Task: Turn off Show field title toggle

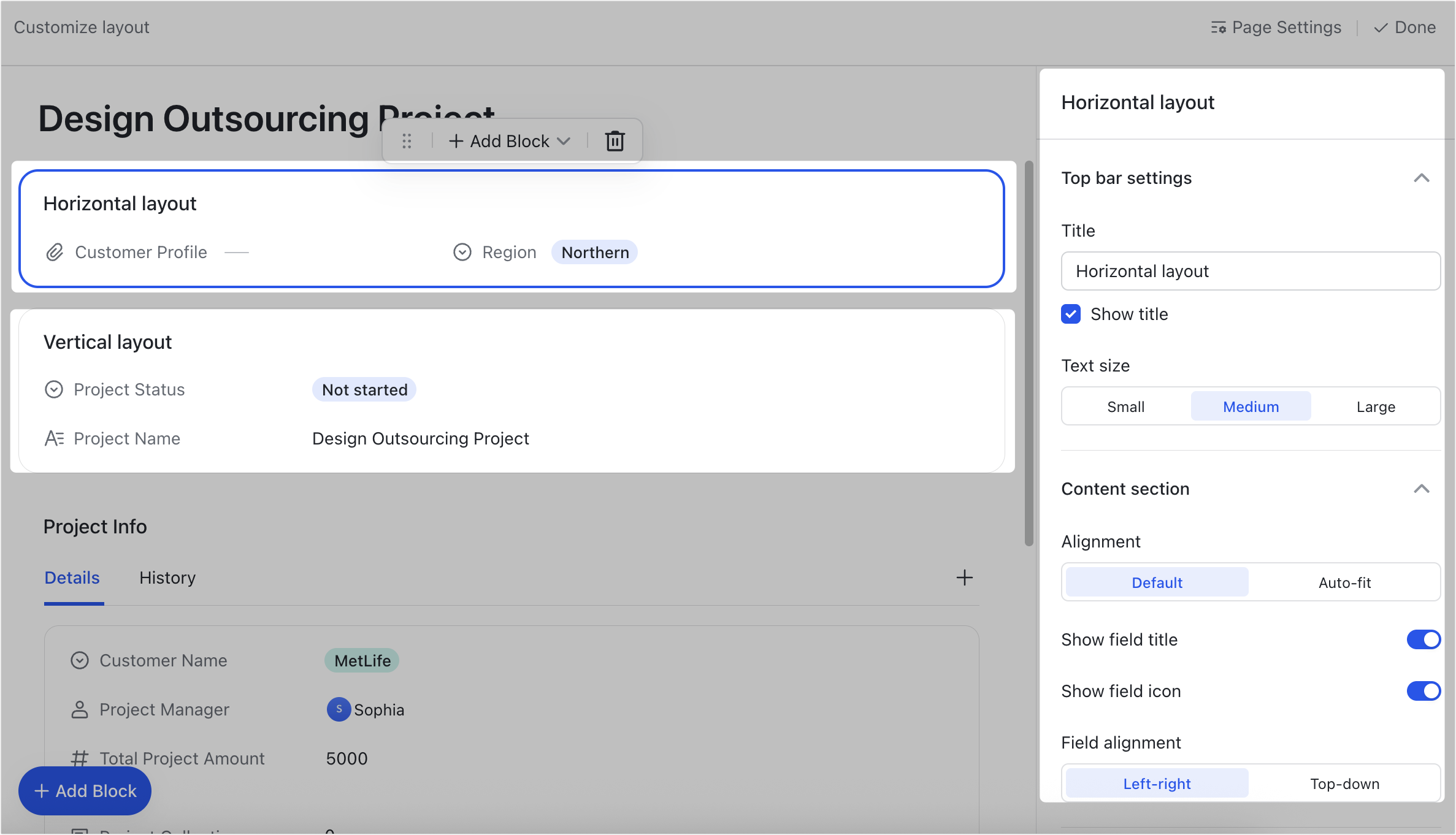Action: click(x=1423, y=639)
